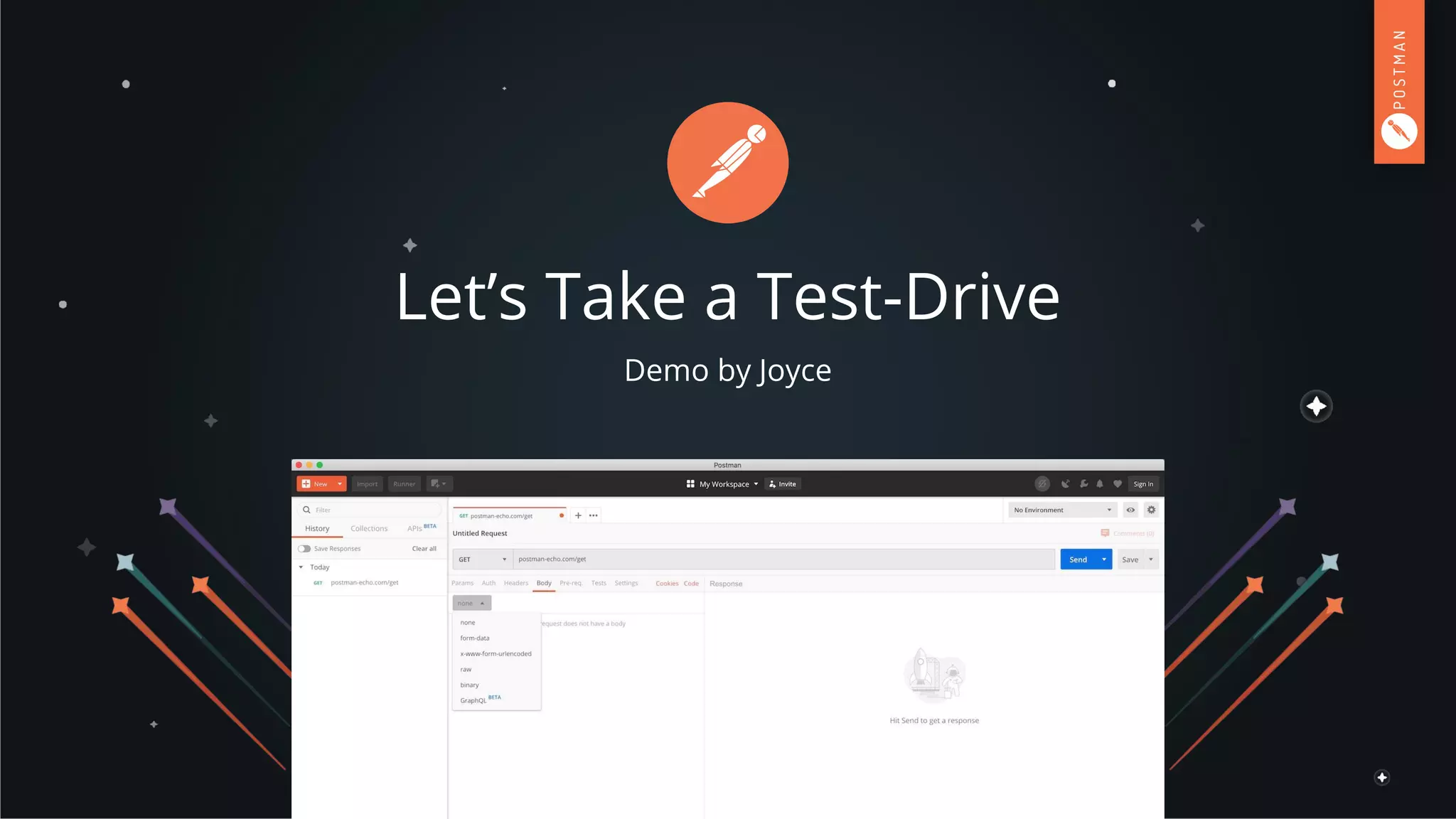Switch to the APIs beta tab
The height and width of the screenshot is (819, 1456).
tap(422, 528)
